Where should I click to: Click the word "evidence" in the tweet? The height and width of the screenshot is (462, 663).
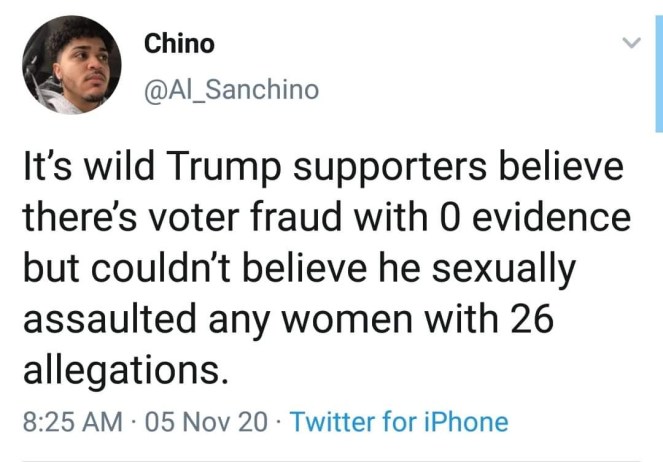coord(544,218)
